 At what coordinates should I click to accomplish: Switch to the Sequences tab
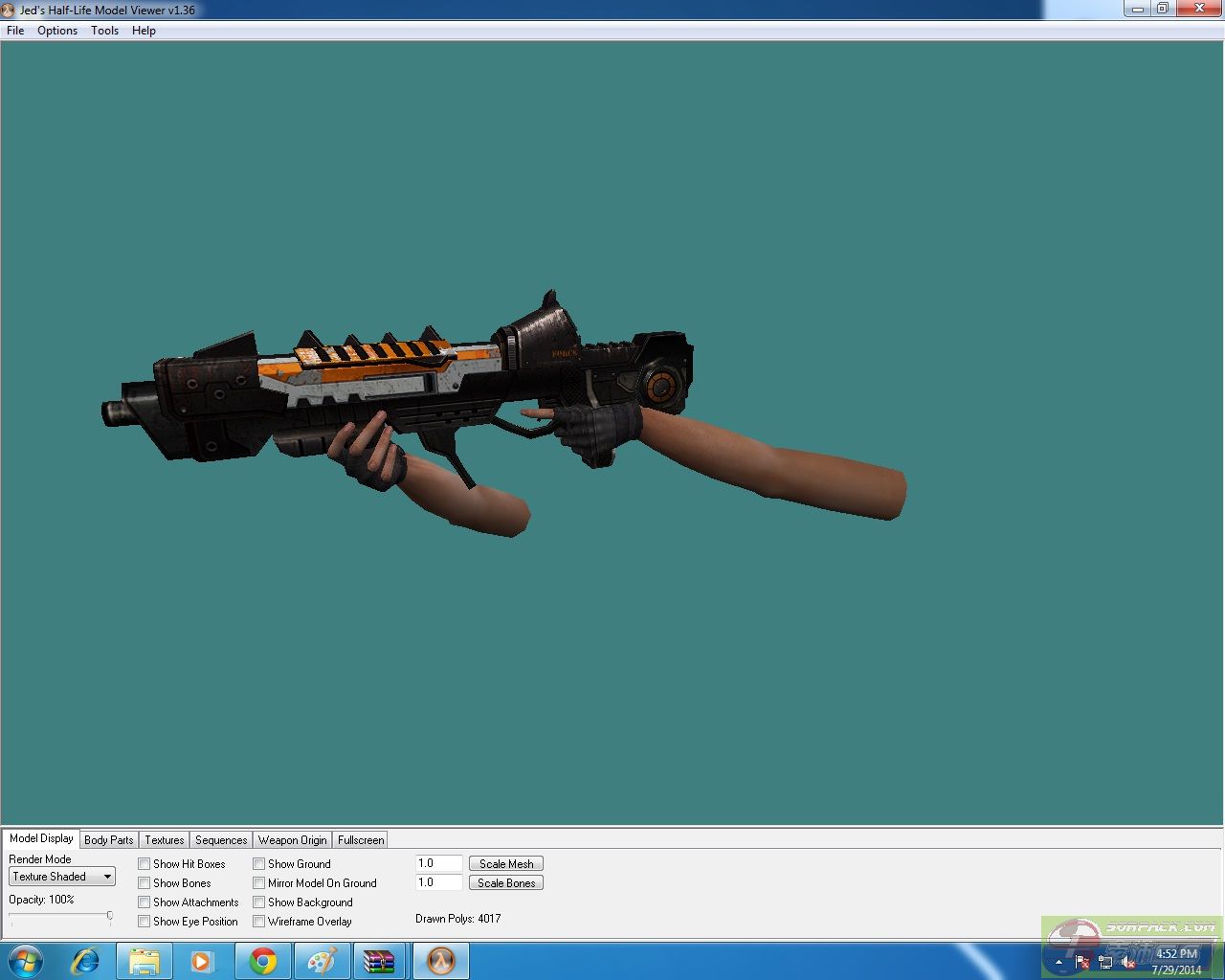[x=221, y=840]
